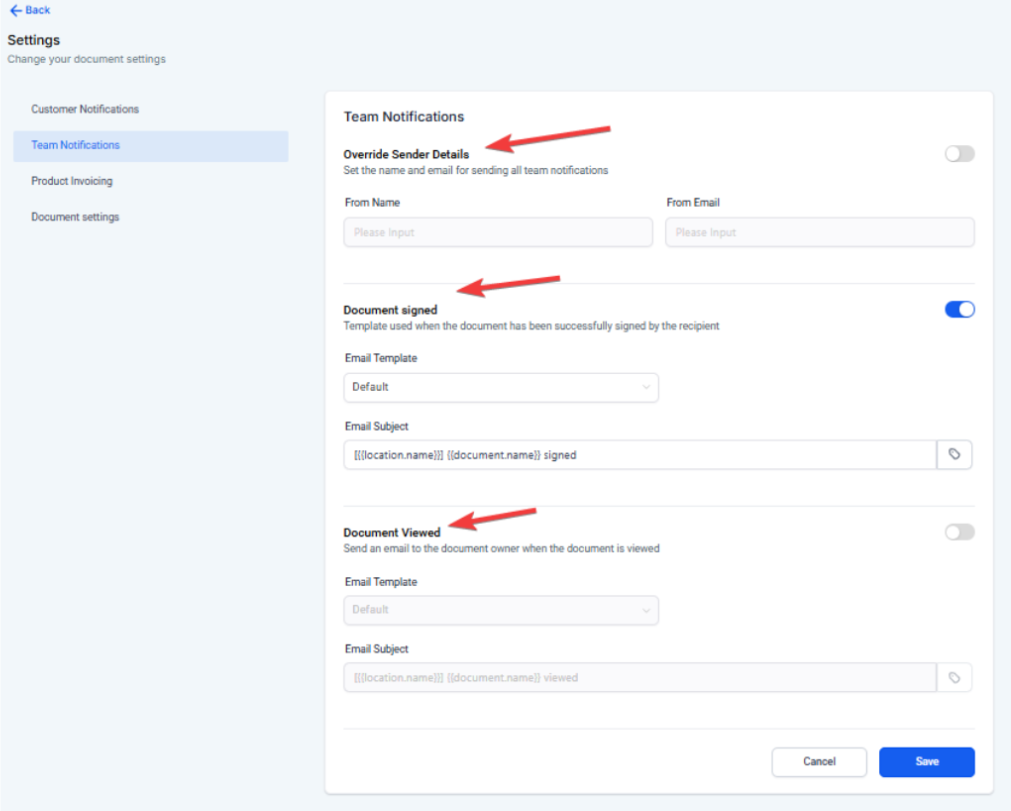Viewport: 1011px width, 811px height.
Task: Click the Document Viewed Email Subject field
Action: 639,678
